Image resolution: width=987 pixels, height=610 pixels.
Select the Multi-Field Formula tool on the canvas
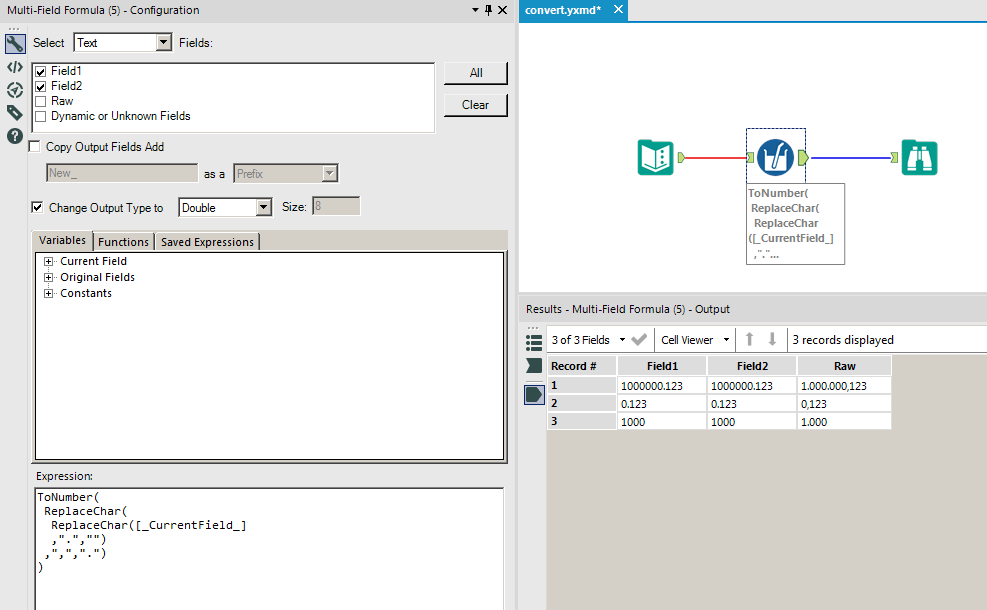pyautogui.click(x=775, y=157)
